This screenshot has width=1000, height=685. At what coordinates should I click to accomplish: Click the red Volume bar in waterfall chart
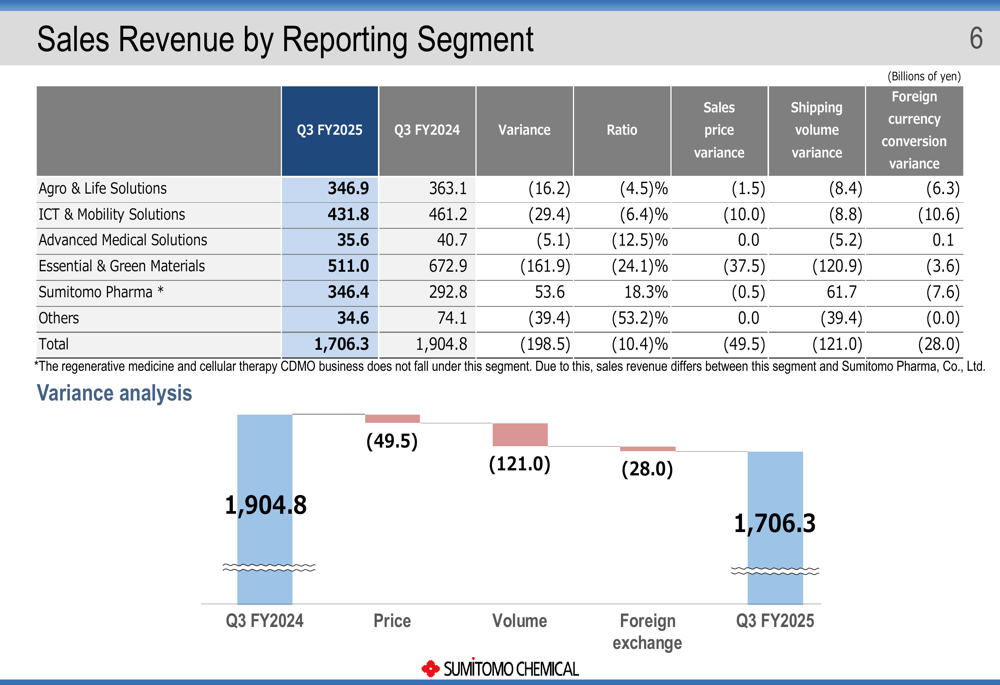520,435
